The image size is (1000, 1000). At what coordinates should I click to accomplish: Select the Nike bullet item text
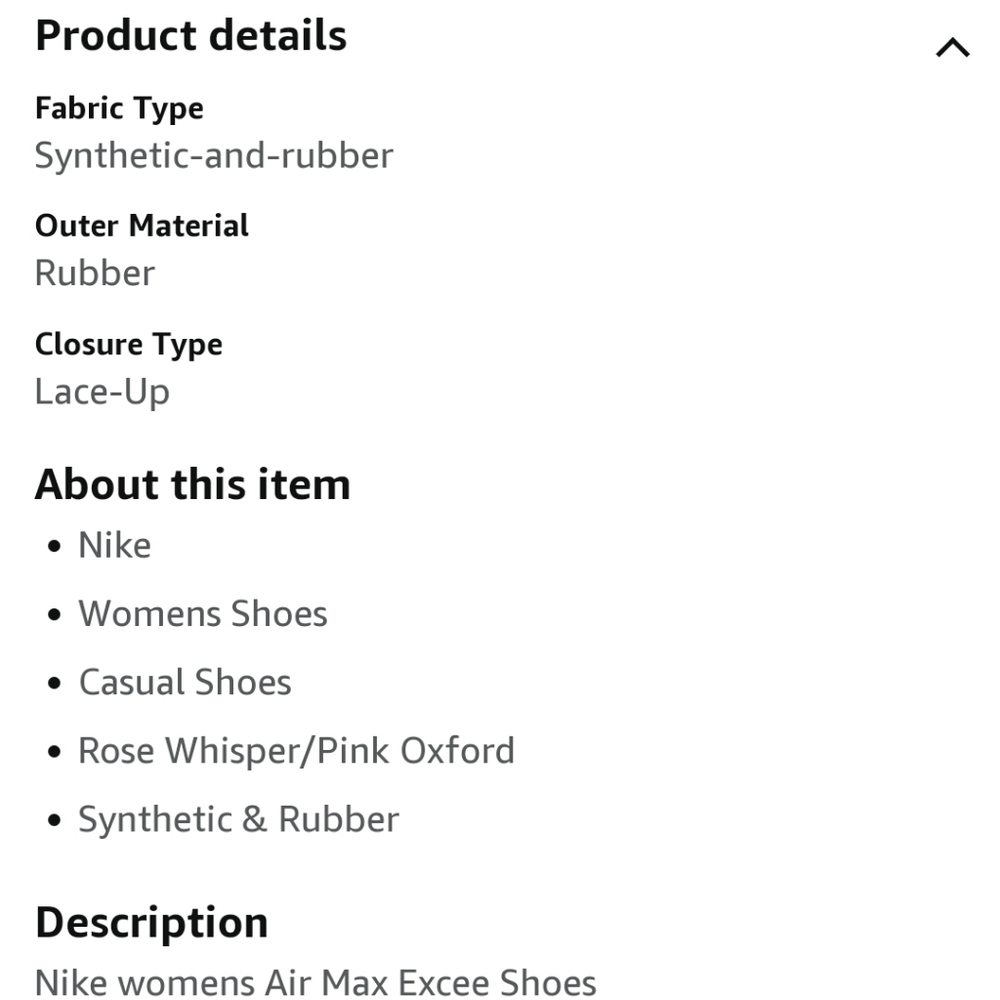click(115, 546)
